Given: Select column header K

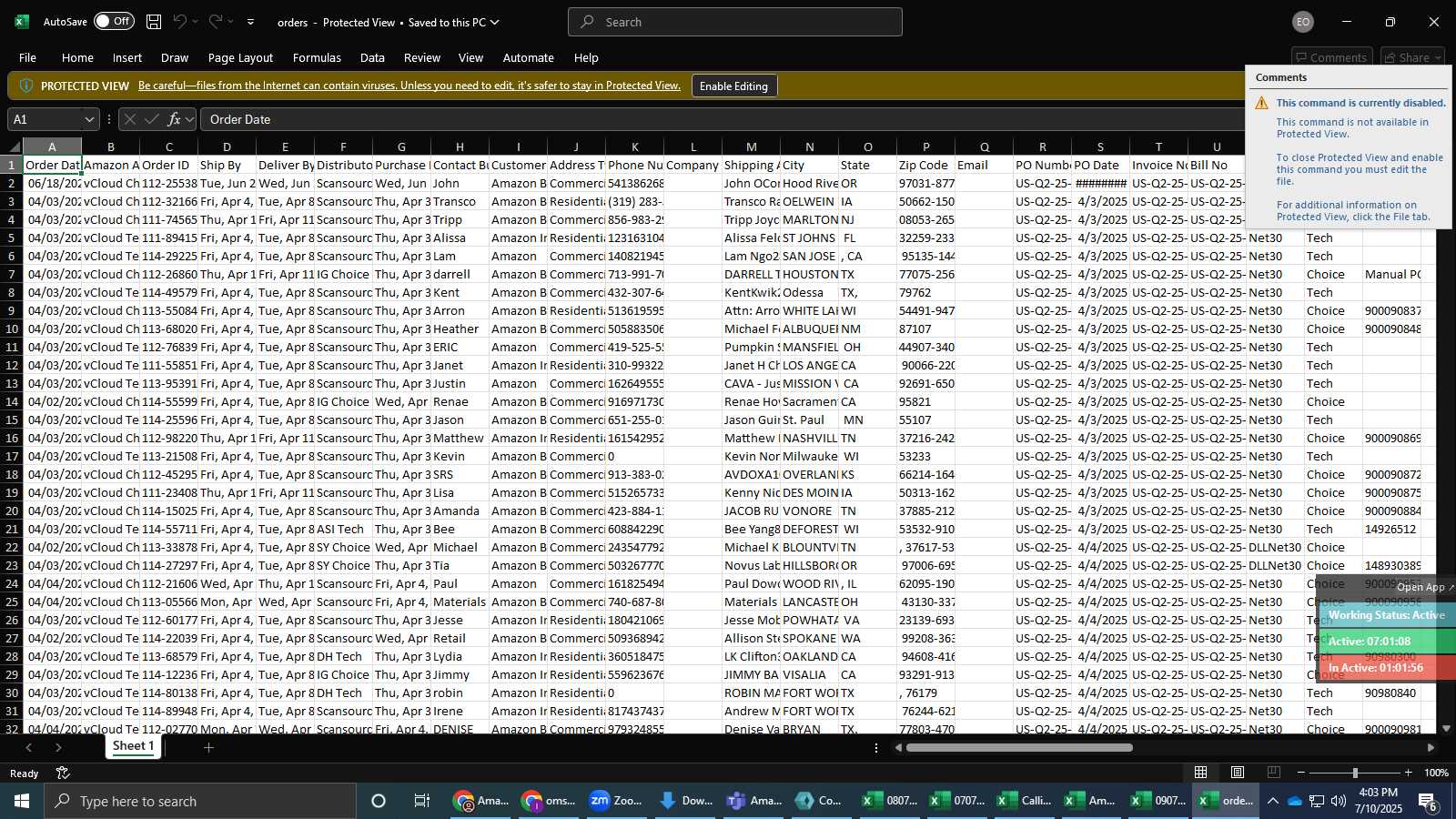Looking at the screenshot, I should pos(634,147).
